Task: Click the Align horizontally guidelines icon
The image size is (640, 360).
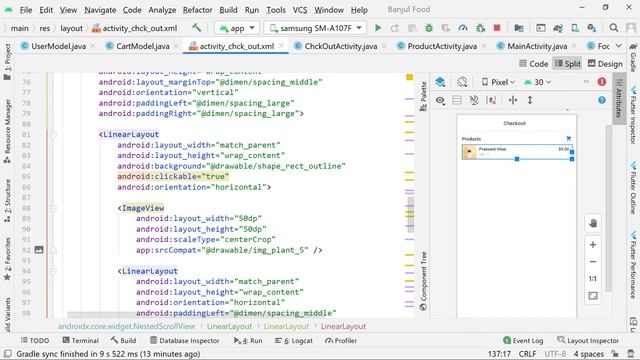Action: pos(513,100)
